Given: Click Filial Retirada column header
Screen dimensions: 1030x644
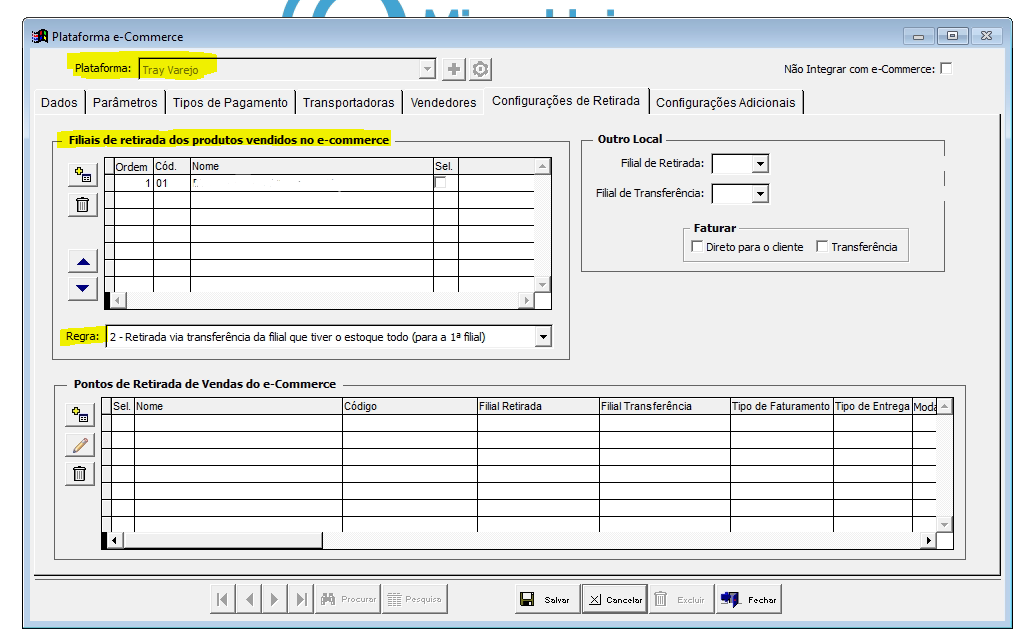Looking at the screenshot, I should click(x=539, y=406).
